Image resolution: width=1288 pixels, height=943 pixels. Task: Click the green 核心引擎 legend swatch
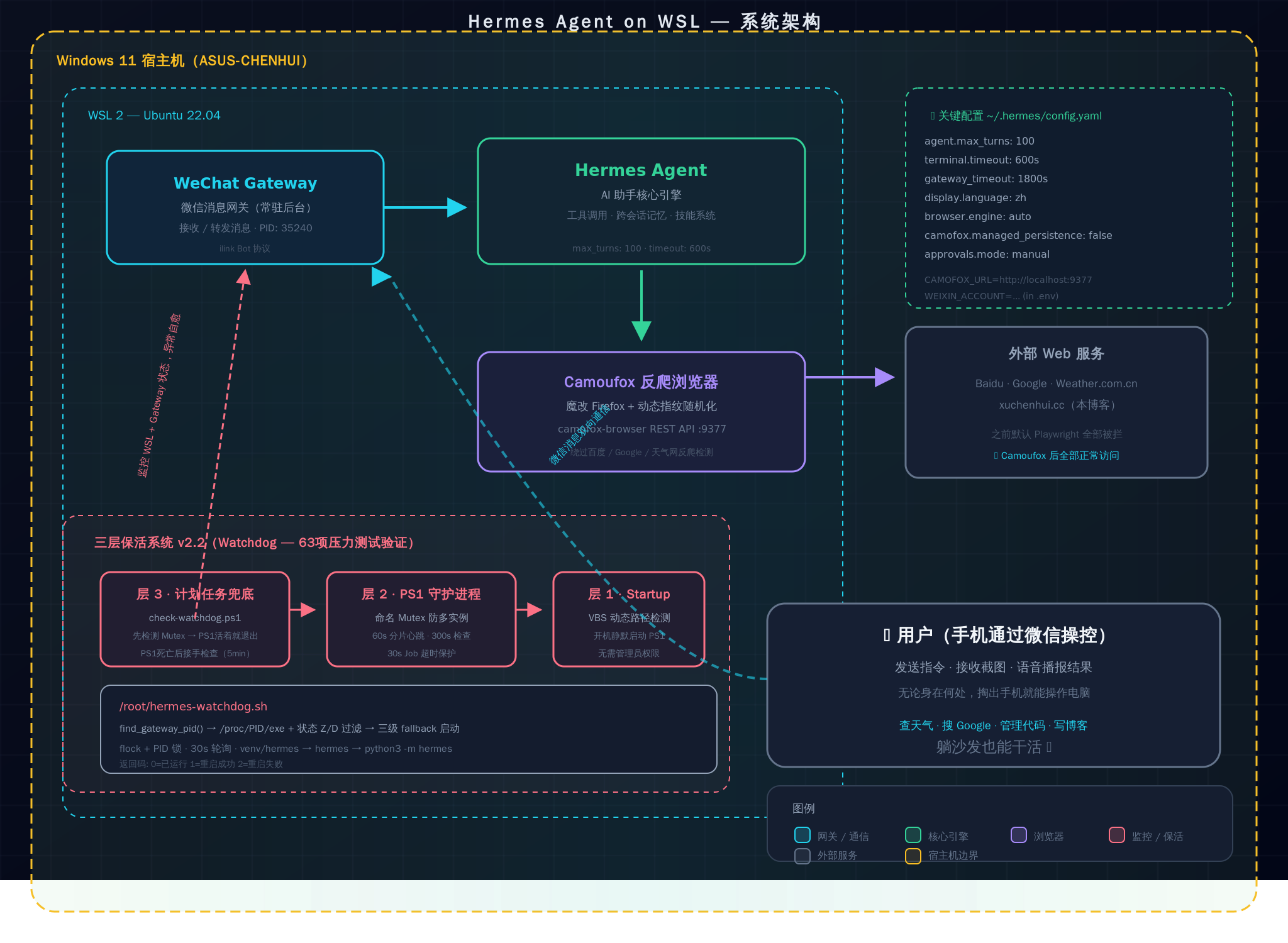click(x=913, y=835)
